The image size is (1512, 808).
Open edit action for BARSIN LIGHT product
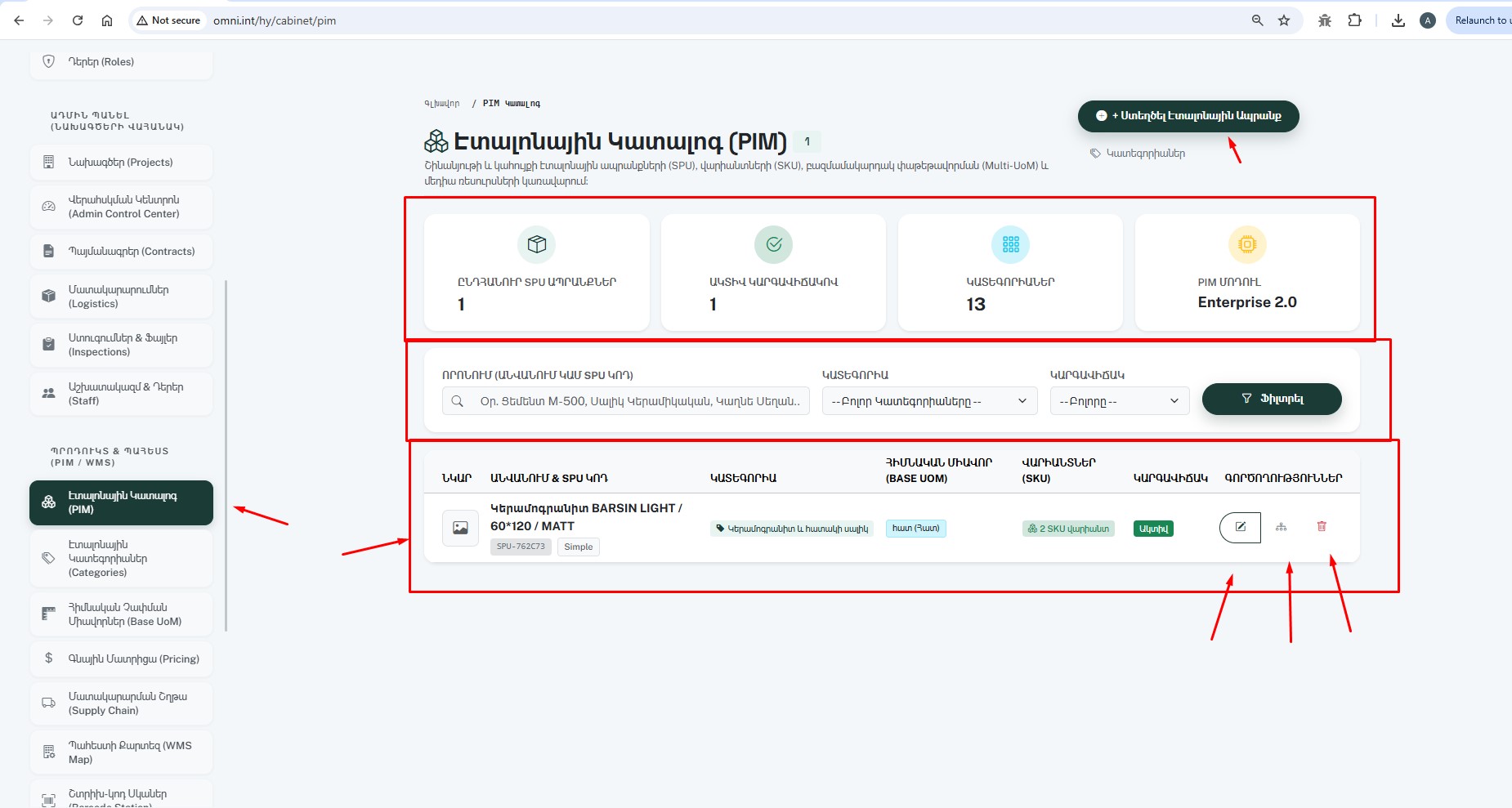coord(1240,527)
